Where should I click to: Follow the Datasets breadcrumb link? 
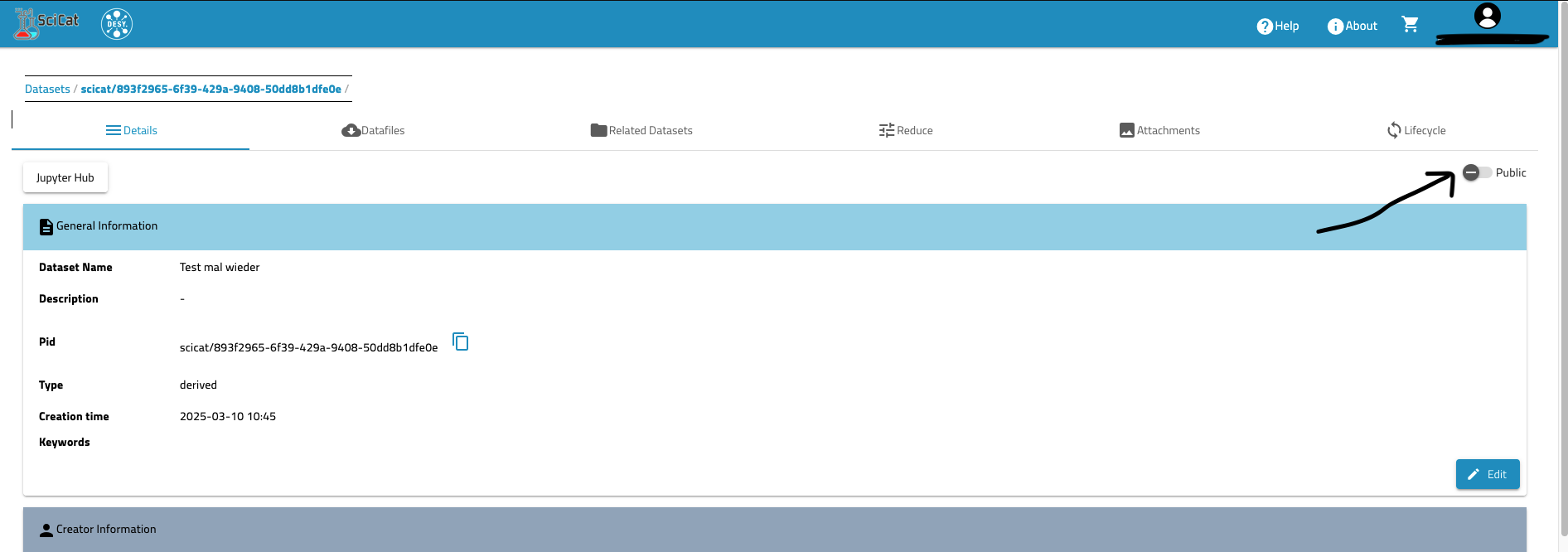[x=47, y=90]
